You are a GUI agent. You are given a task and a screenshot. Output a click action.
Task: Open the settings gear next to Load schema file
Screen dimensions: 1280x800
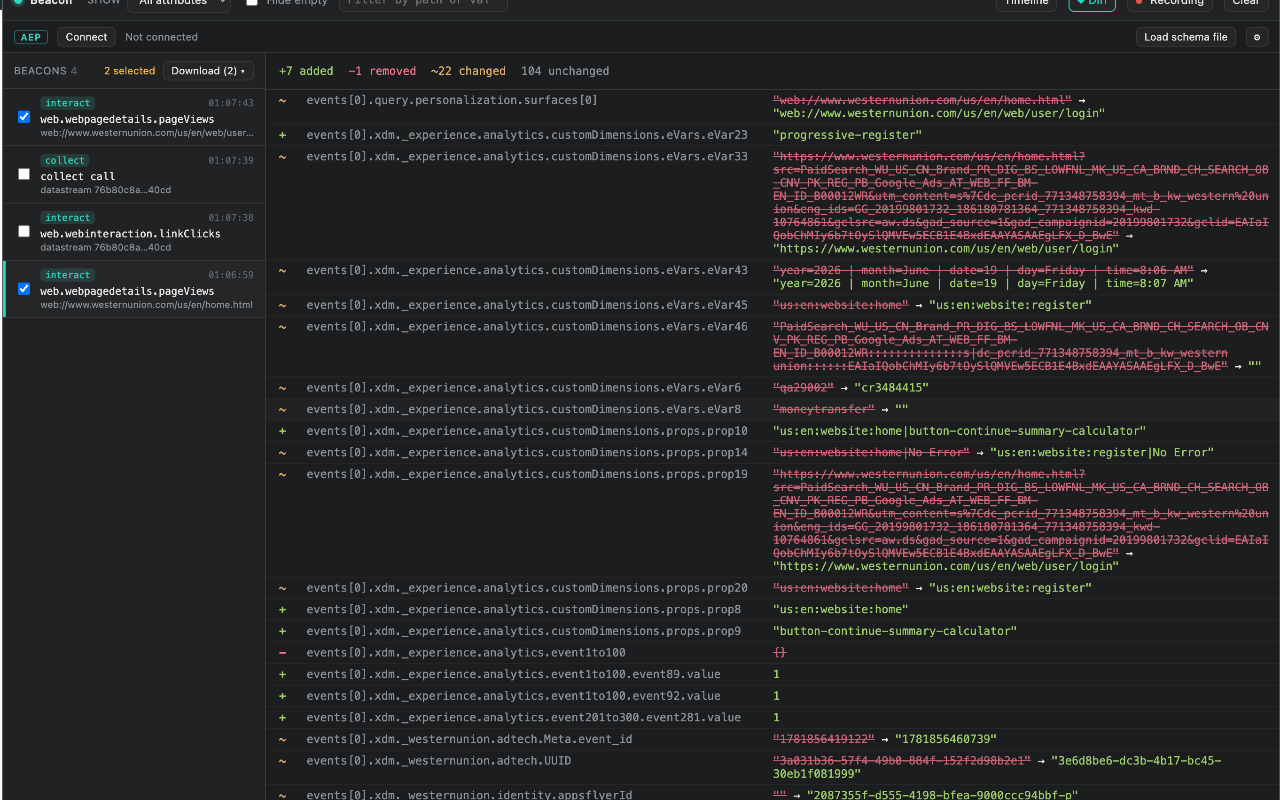coord(1256,37)
